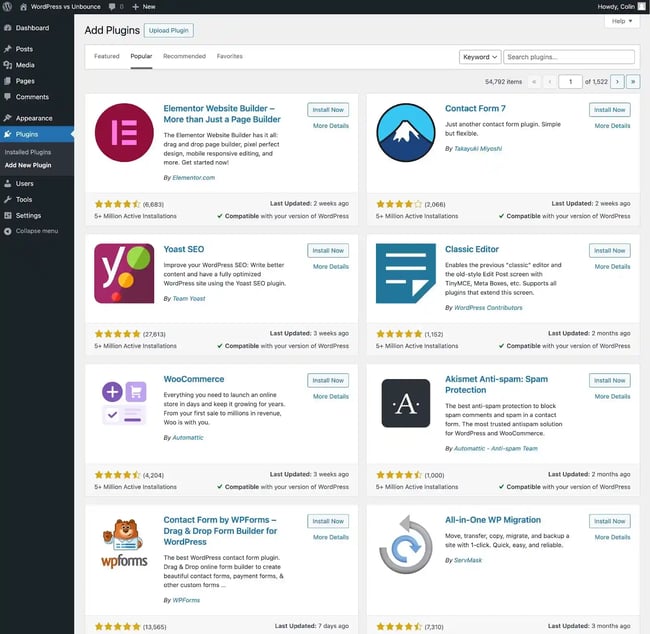Open the WooCommerce plugin title link

pos(194,379)
